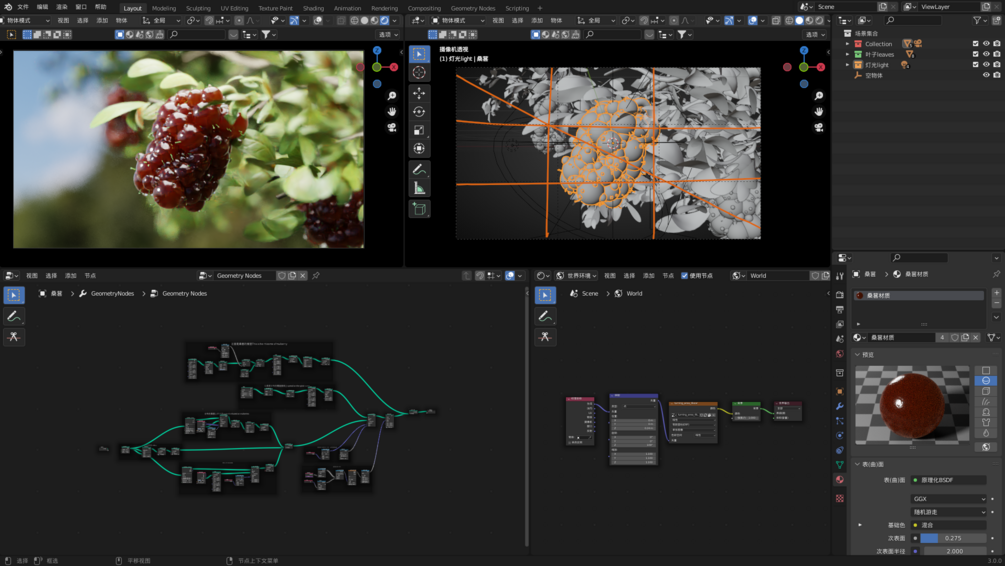
Task: Select Annotate tool in Geometry Nodes editor
Action: (x=13, y=316)
